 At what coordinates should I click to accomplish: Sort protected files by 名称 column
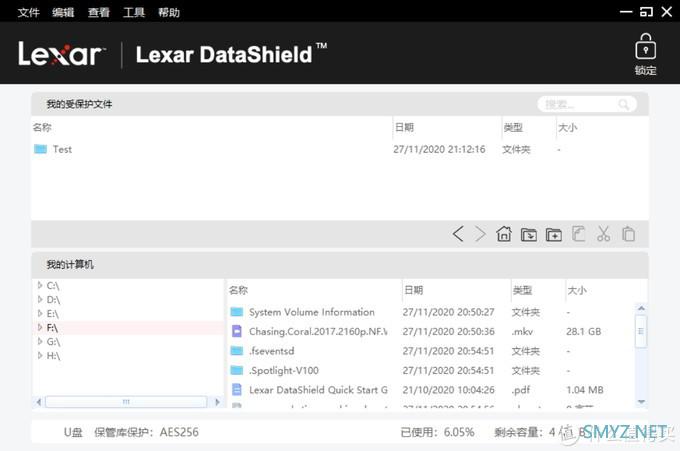click(42, 127)
